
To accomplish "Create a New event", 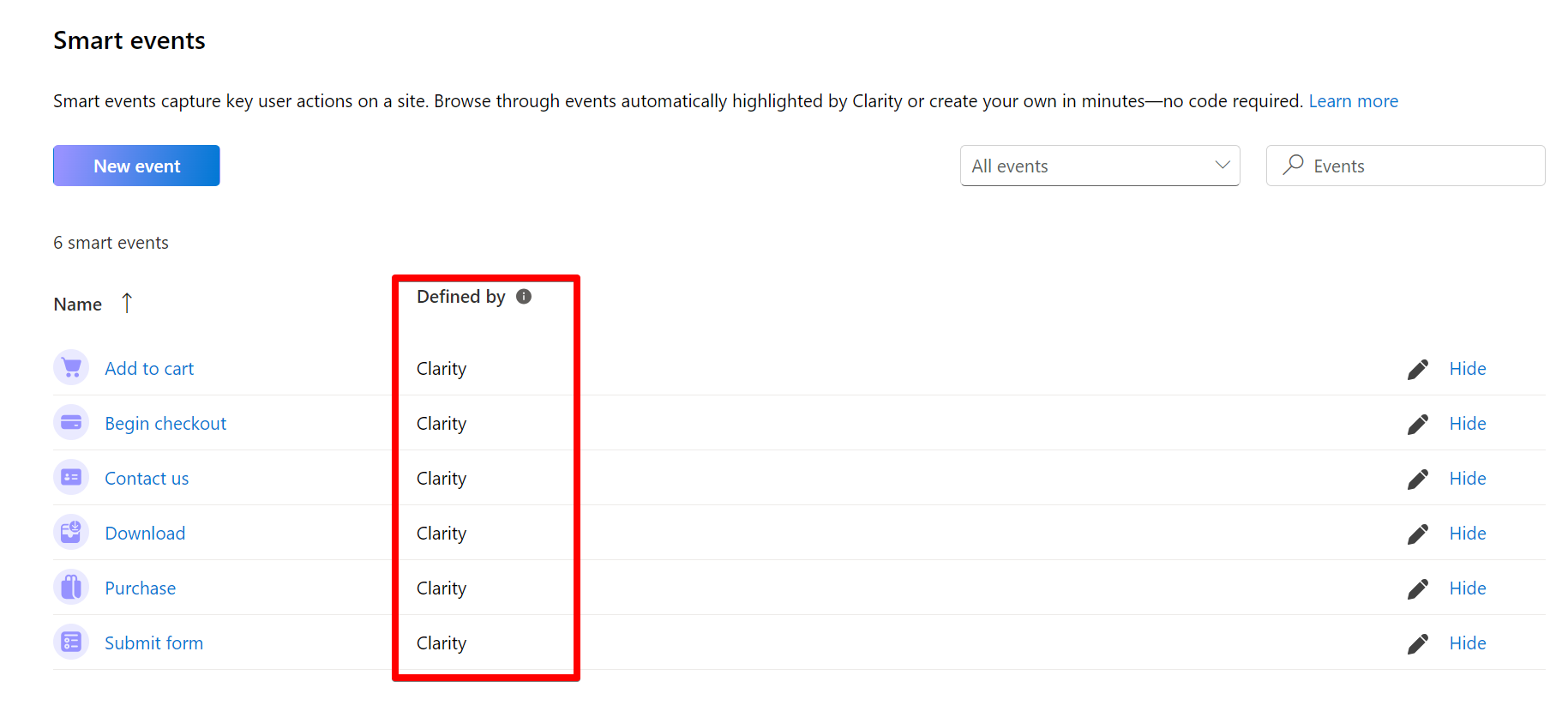I will [136, 166].
